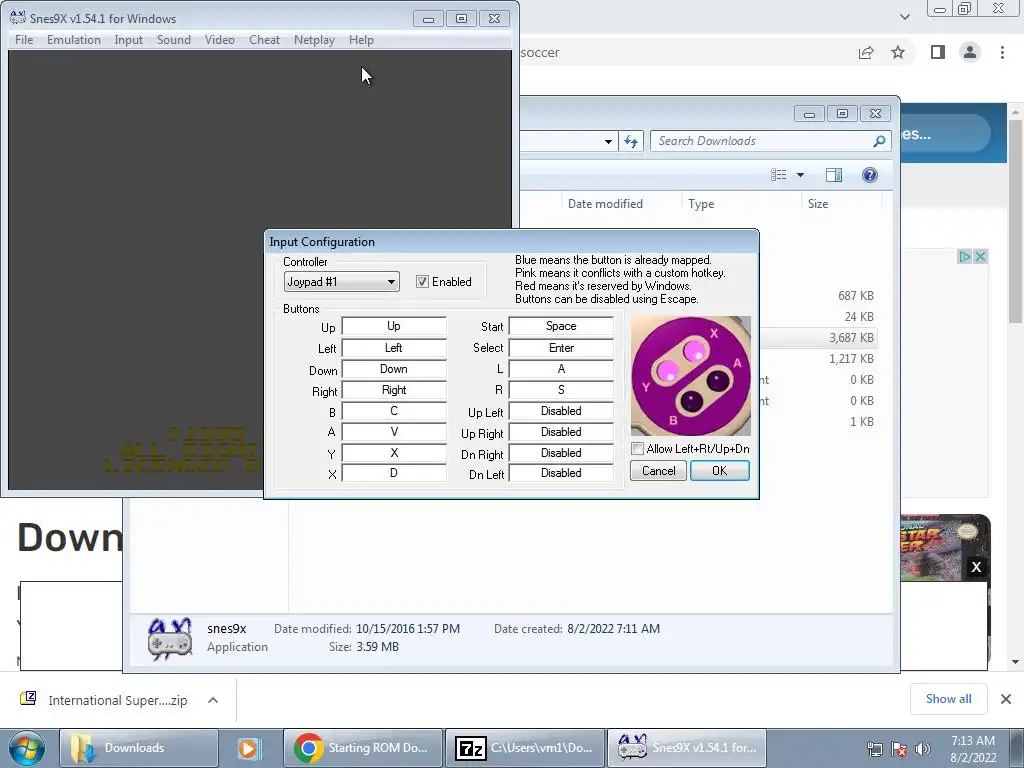Image resolution: width=1024 pixels, height=768 pixels.
Task: Open Explorer help icon
Action: [x=869, y=175]
